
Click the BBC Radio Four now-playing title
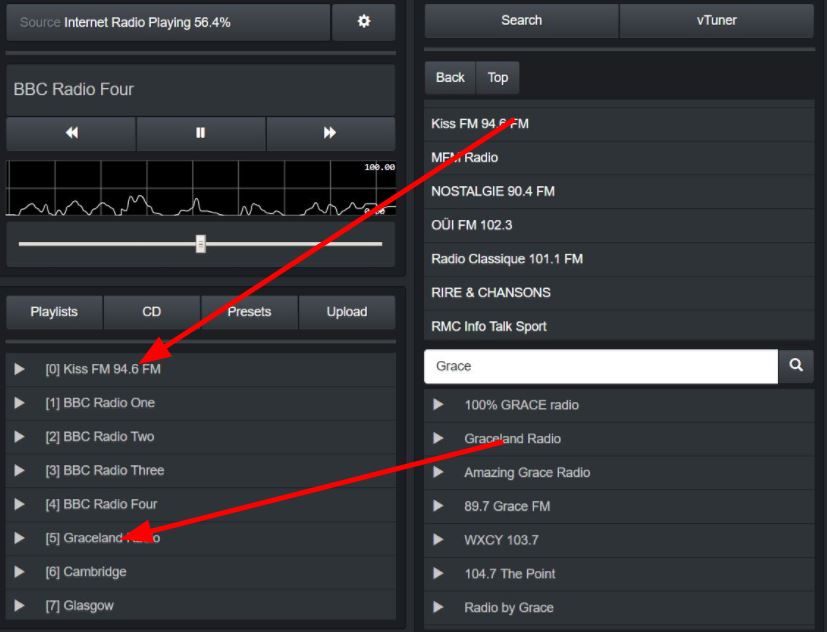click(74, 89)
